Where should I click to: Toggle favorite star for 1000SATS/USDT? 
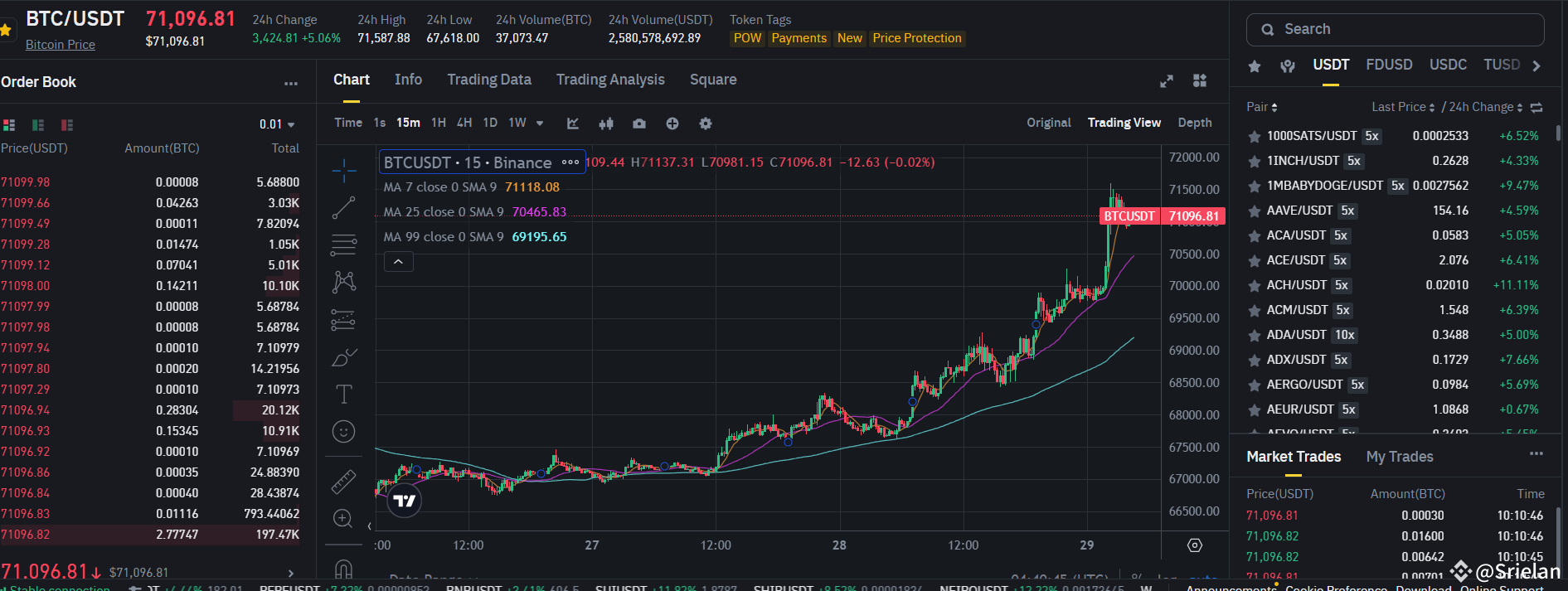coord(1255,137)
